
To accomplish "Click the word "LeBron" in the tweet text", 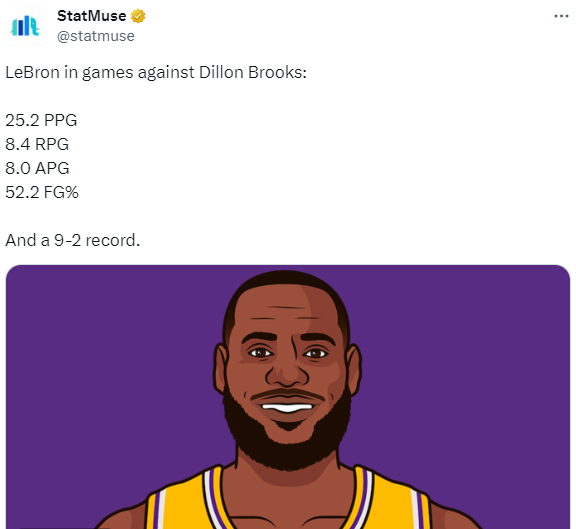I will 32,72.
